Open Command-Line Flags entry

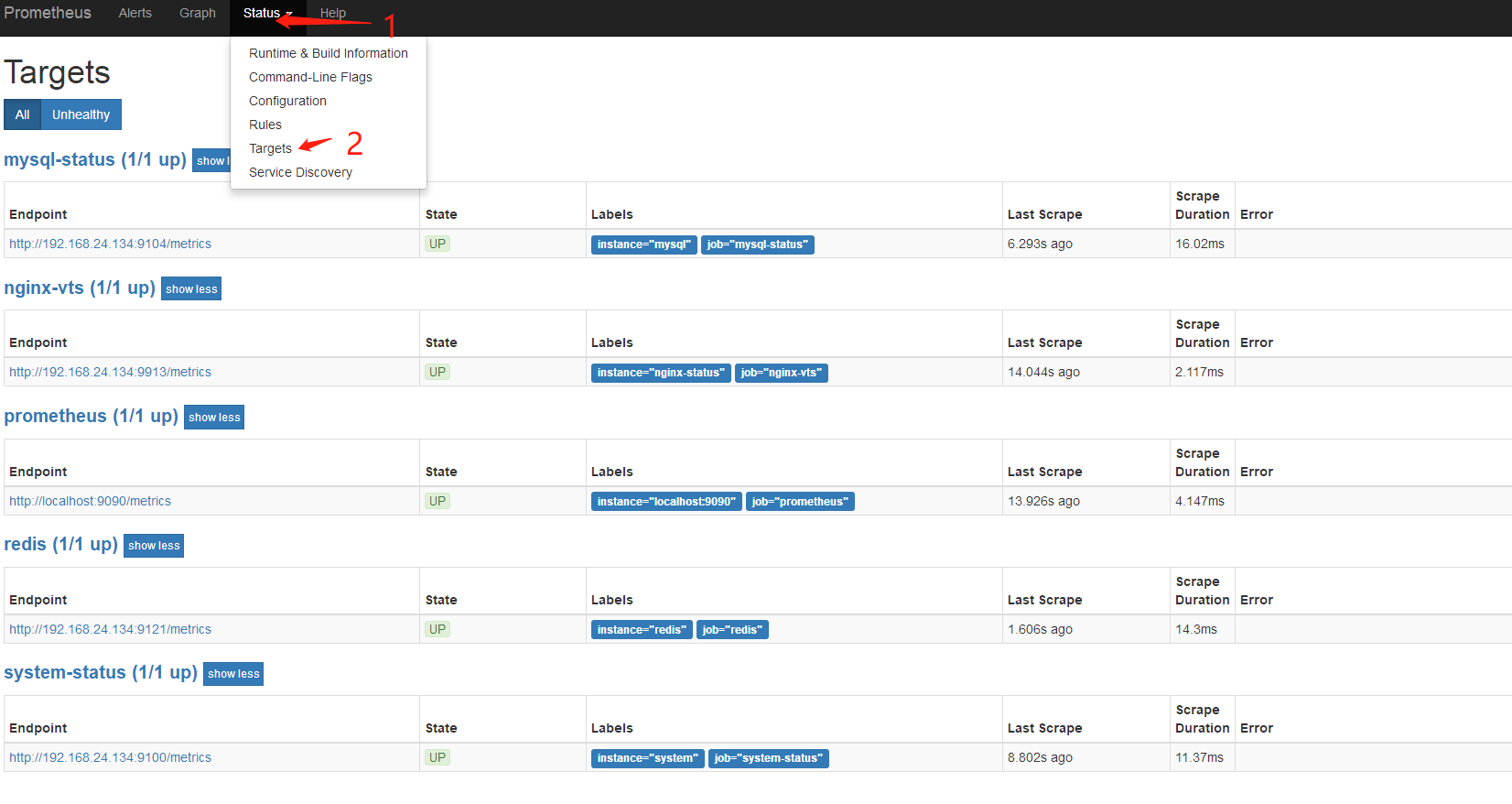pos(310,77)
